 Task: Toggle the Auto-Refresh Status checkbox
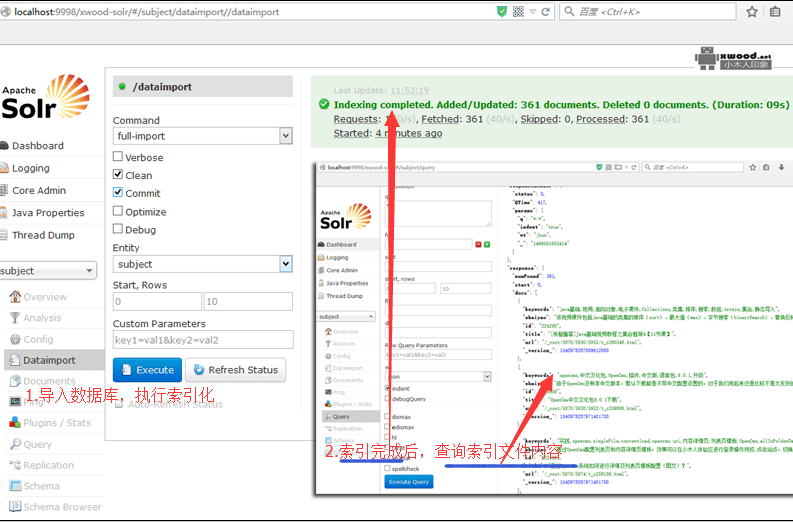coord(119,404)
